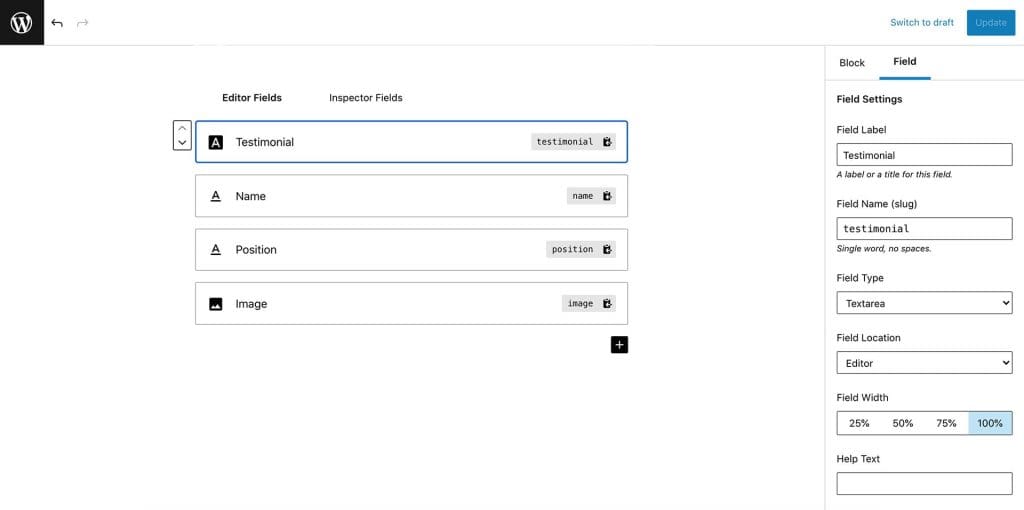Redo the last undone change
Viewport: 1024px width, 510px height.
pyautogui.click(x=82, y=23)
